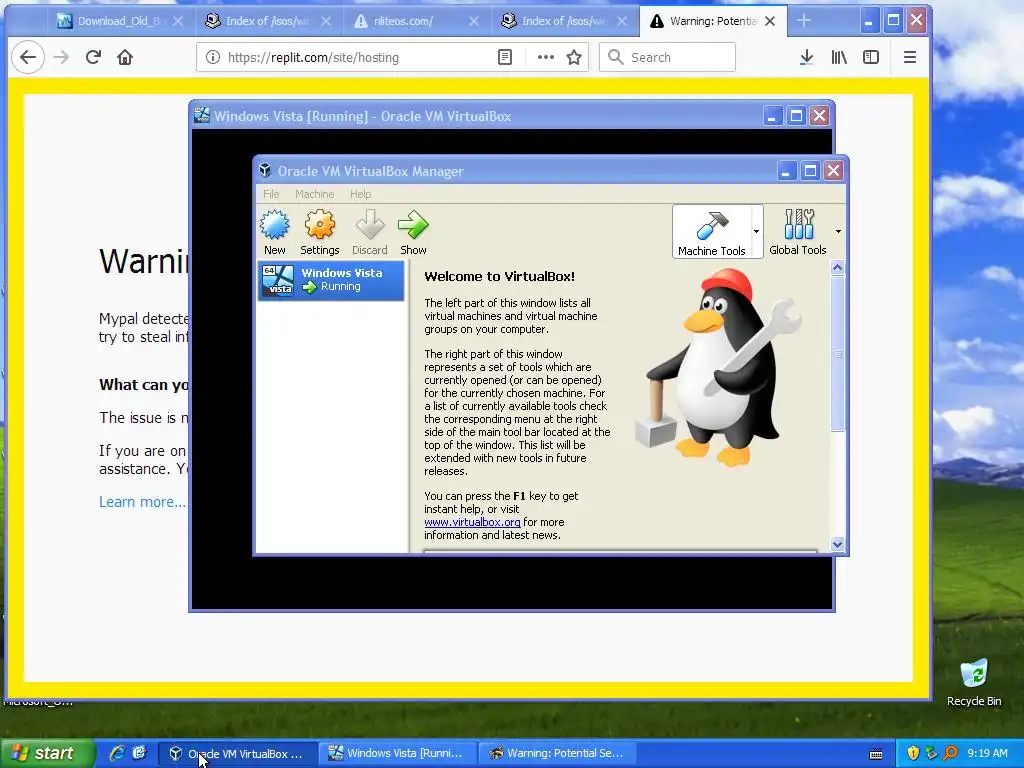Click the "Welcome to VirtualBox!" heading
1024x768 pixels.
click(500, 276)
